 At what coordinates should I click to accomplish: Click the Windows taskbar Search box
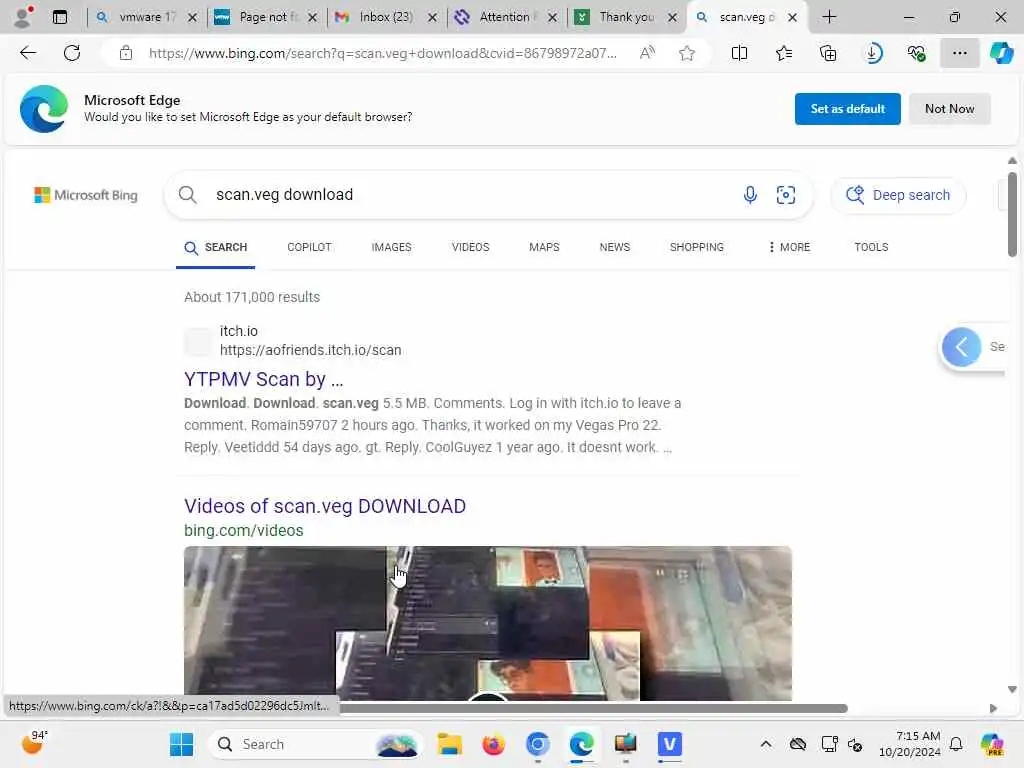315,744
